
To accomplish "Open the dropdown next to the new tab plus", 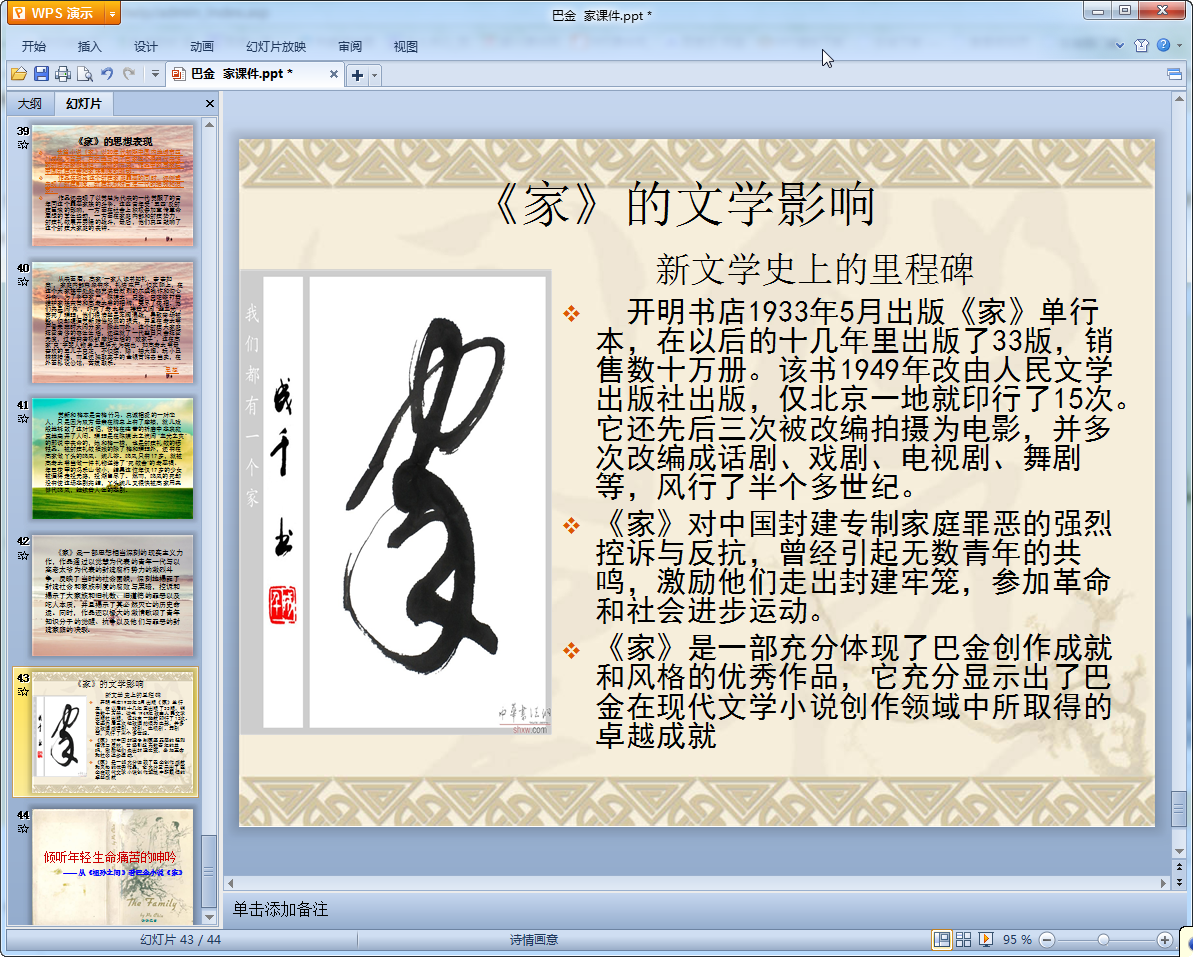I will point(375,75).
